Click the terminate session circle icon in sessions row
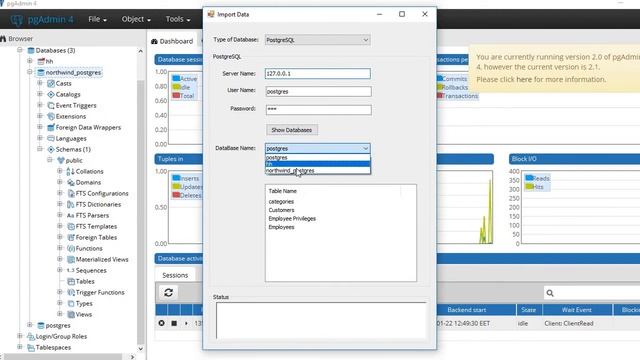 coord(162,323)
